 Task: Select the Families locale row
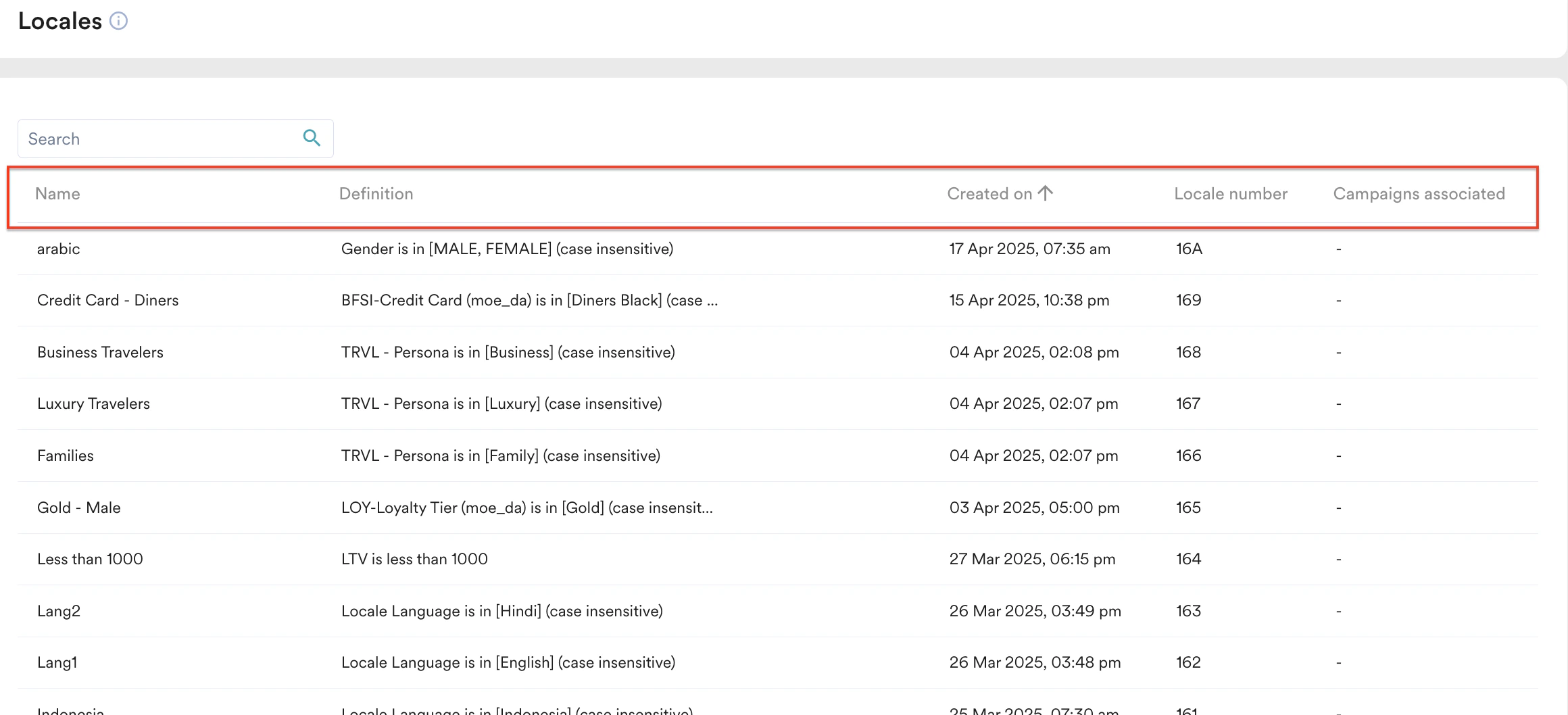point(65,455)
